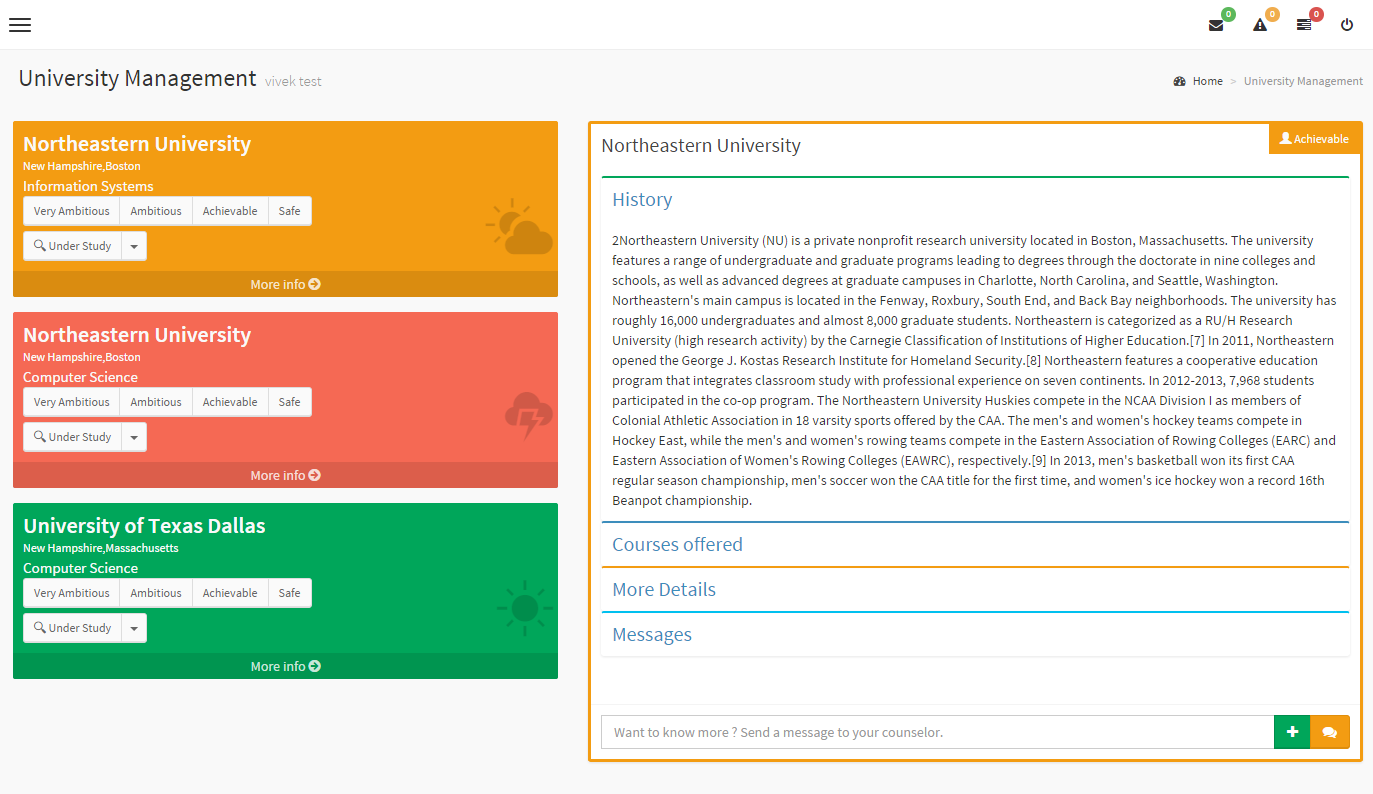
Task: Open Under Study dropdown caret on Texas Dallas card
Action: point(134,628)
